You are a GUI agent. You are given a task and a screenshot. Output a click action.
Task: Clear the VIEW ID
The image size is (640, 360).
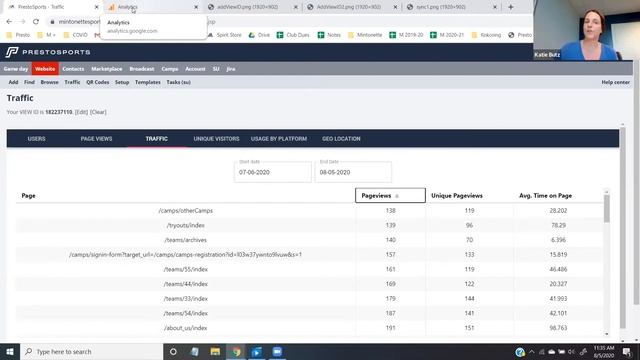pyautogui.click(x=98, y=112)
